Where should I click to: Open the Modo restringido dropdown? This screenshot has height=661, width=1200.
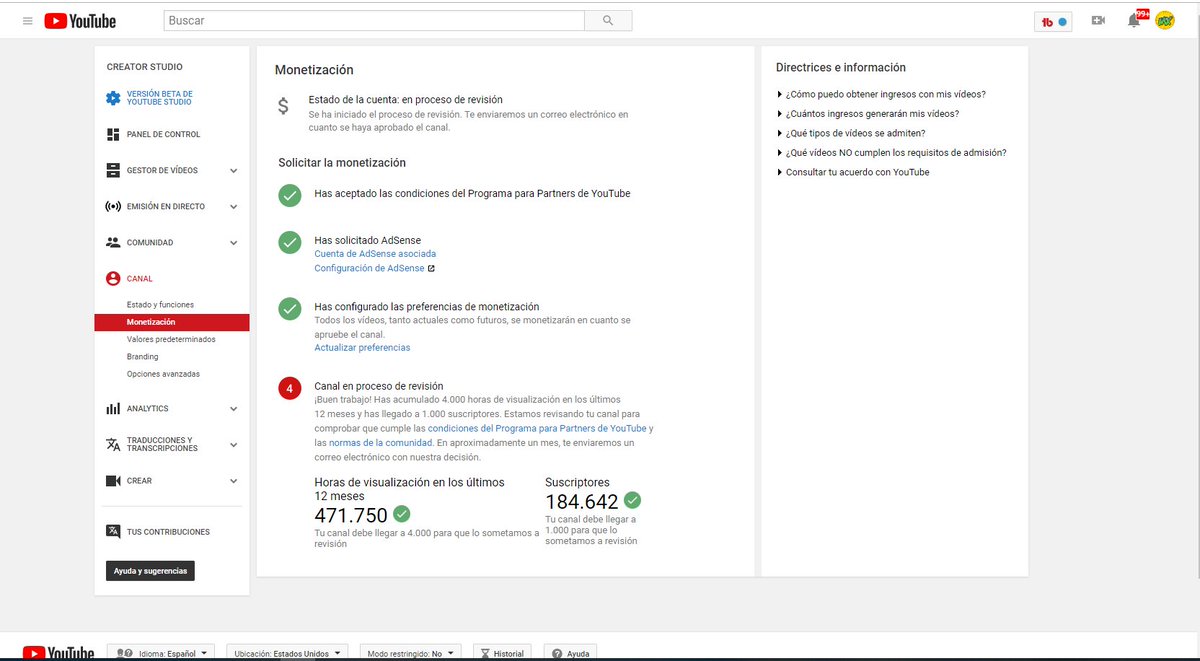410,653
